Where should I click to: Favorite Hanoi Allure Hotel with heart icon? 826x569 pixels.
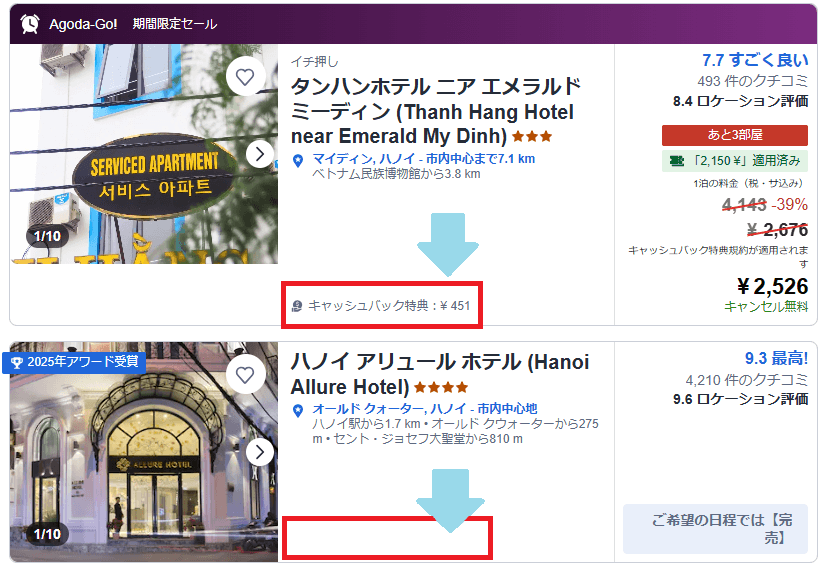pos(245,375)
